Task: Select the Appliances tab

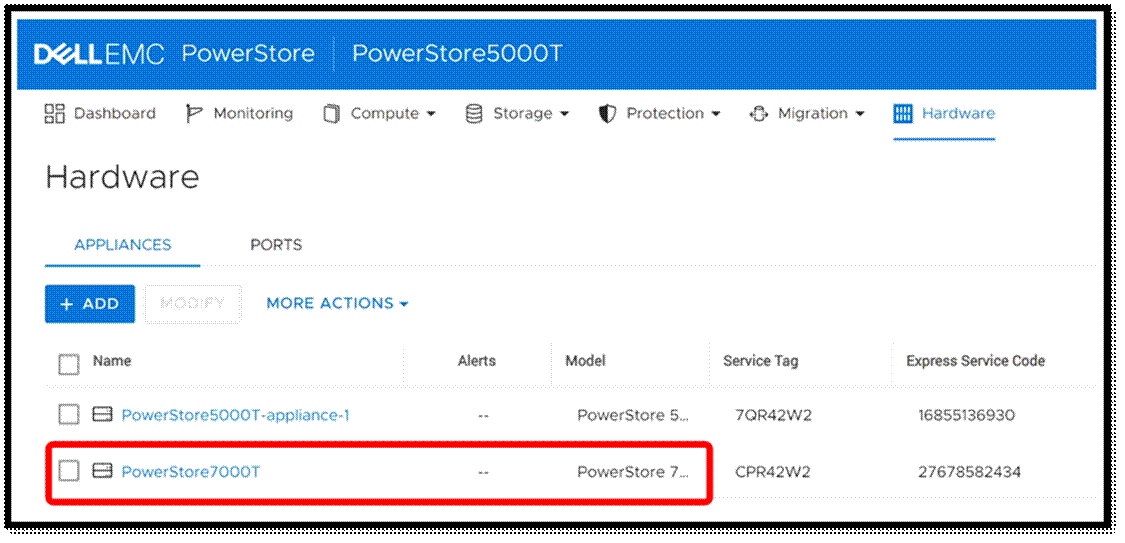Action: pyautogui.click(x=122, y=245)
